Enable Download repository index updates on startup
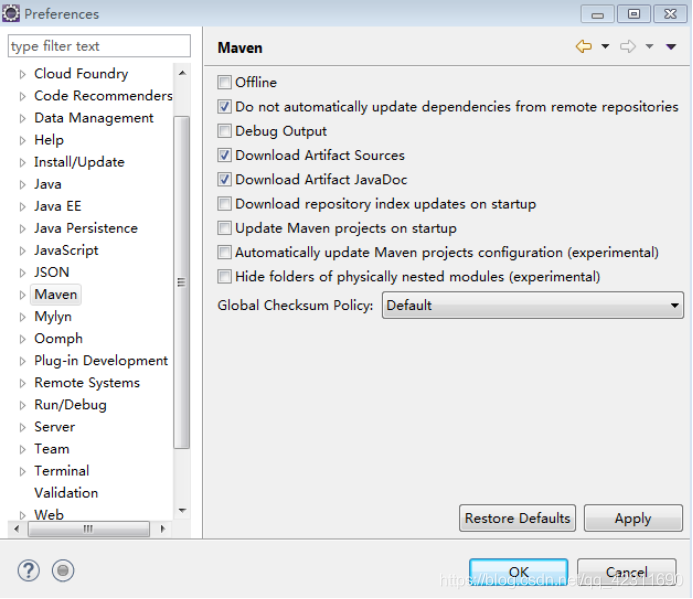 pyautogui.click(x=225, y=204)
